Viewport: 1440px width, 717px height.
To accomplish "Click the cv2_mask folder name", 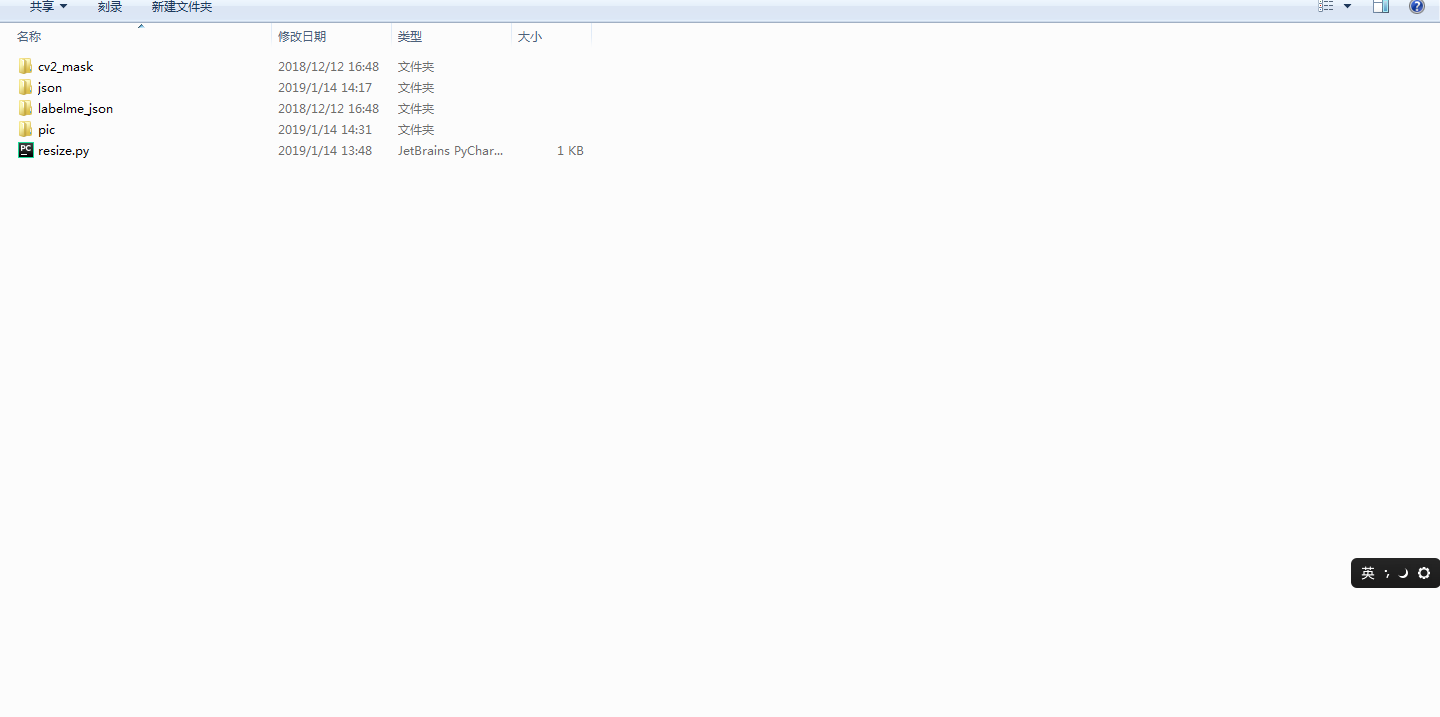I will point(66,67).
